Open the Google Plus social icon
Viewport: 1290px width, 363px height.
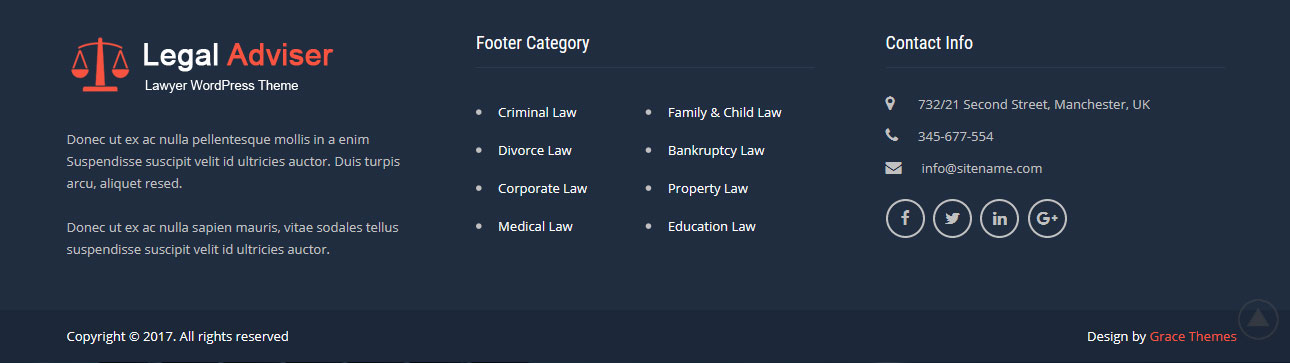point(1047,218)
